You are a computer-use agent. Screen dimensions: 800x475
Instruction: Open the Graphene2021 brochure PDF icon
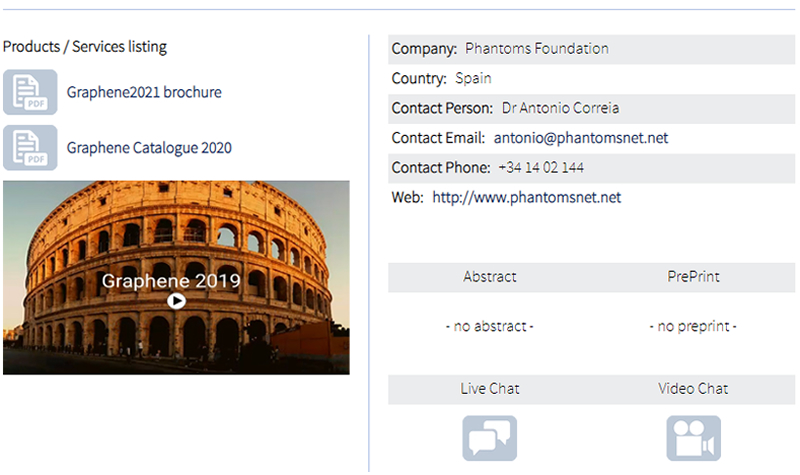pyautogui.click(x=30, y=92)
